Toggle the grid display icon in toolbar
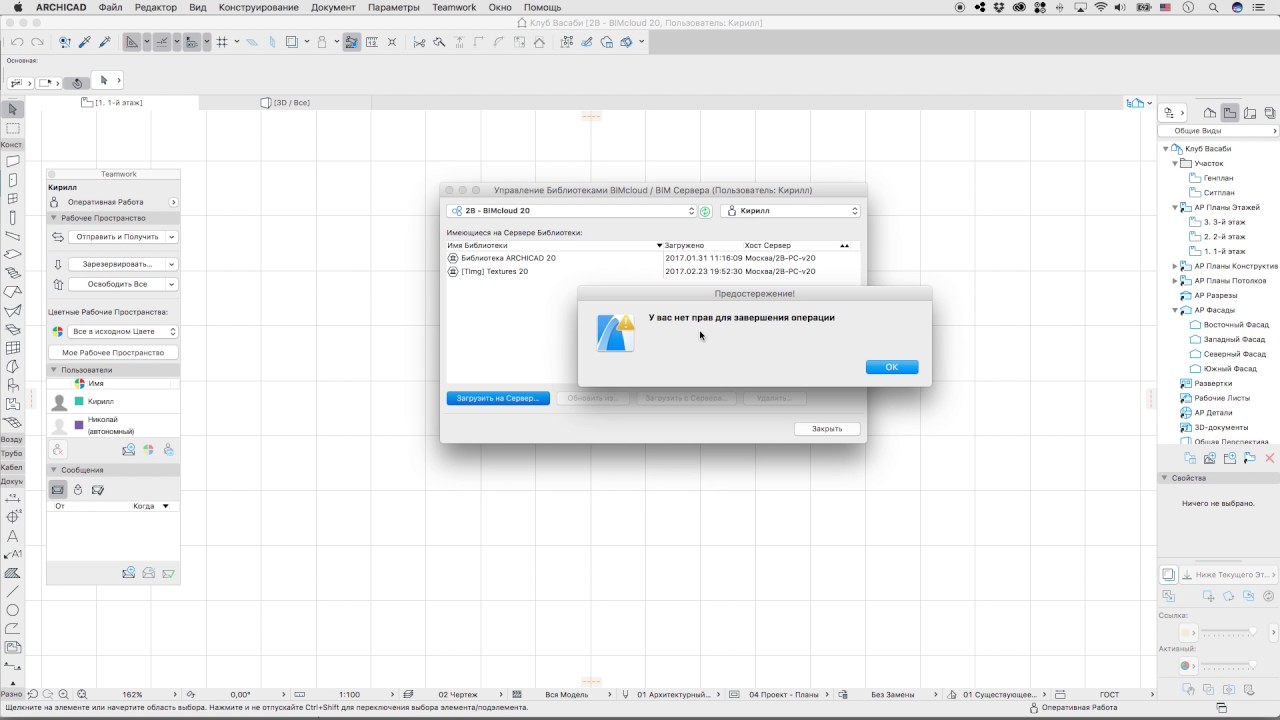Screen dimensions: 1280x720 click(x=222, y=42)
